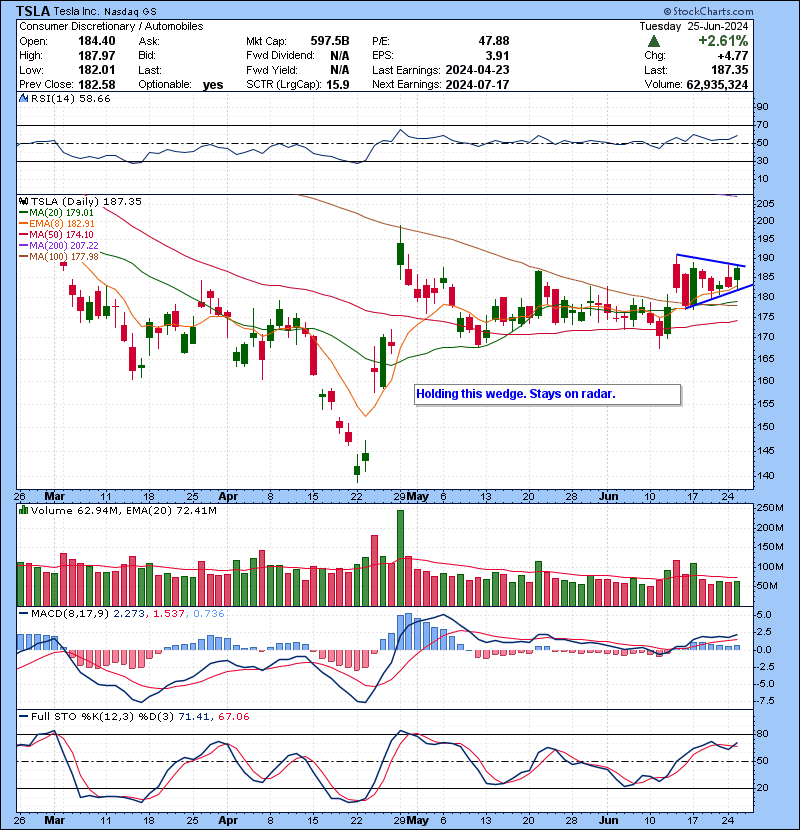Image resolution: width=800 pixels, height=830 pixels.
Task: Click the Optionable value yes
Action: [x=213, y=85]
